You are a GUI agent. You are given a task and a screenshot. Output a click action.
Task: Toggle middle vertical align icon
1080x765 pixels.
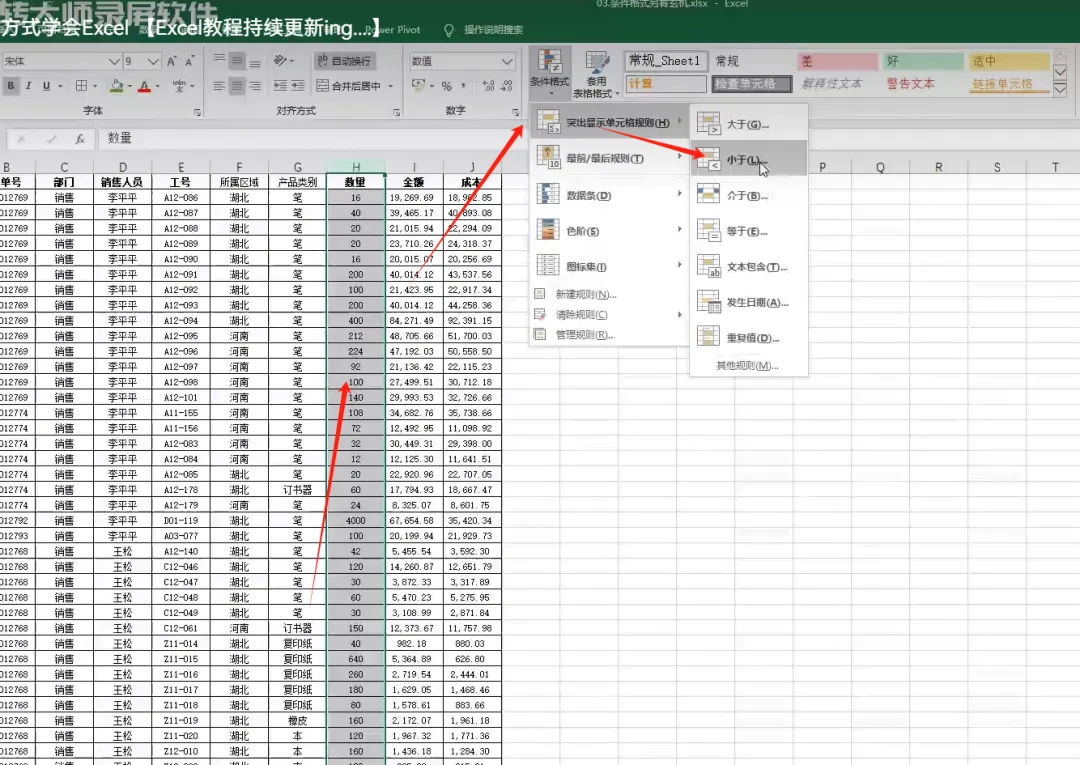click(237, 61)
